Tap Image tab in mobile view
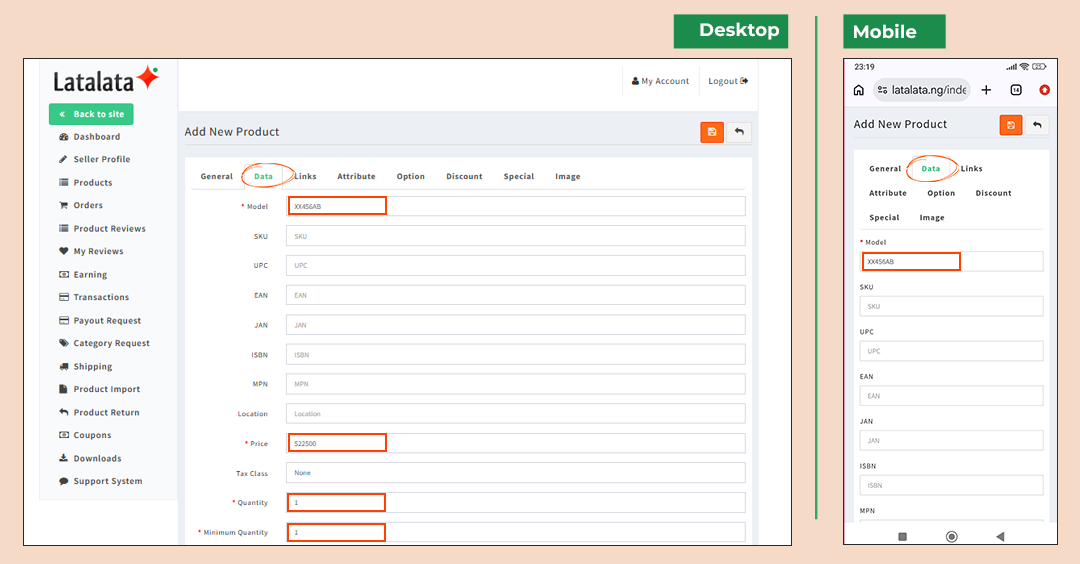 click(932, 218)
